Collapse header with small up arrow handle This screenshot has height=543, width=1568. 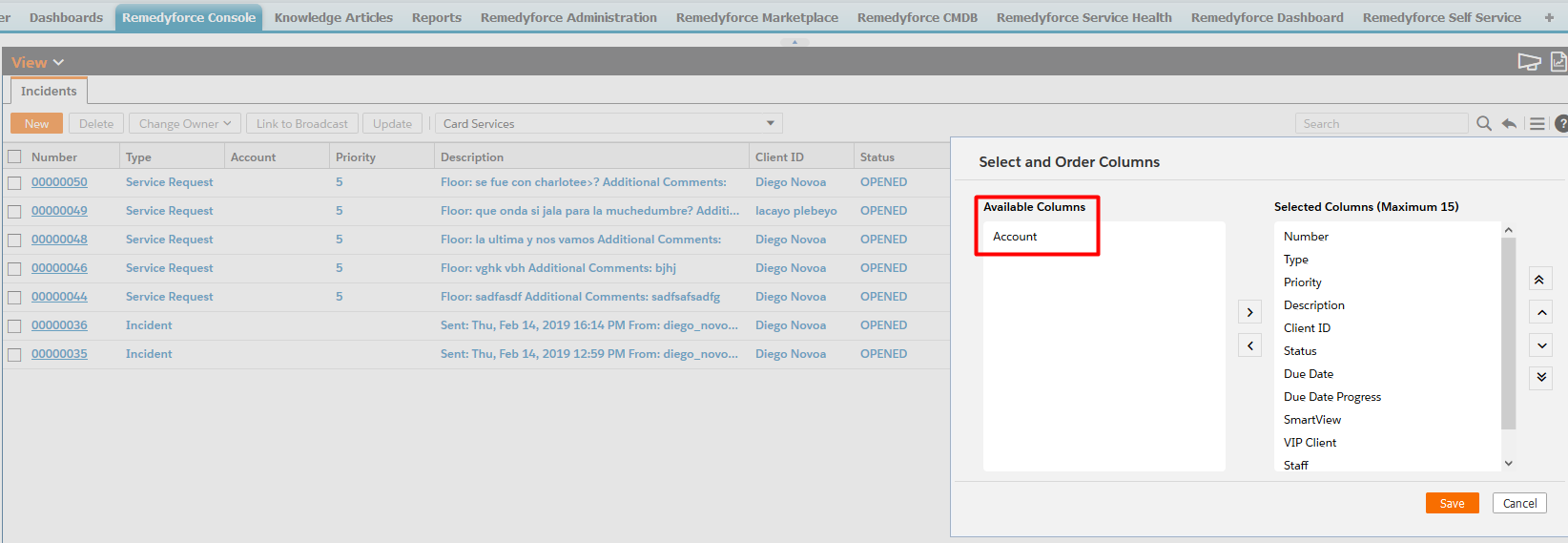(794, 42)
